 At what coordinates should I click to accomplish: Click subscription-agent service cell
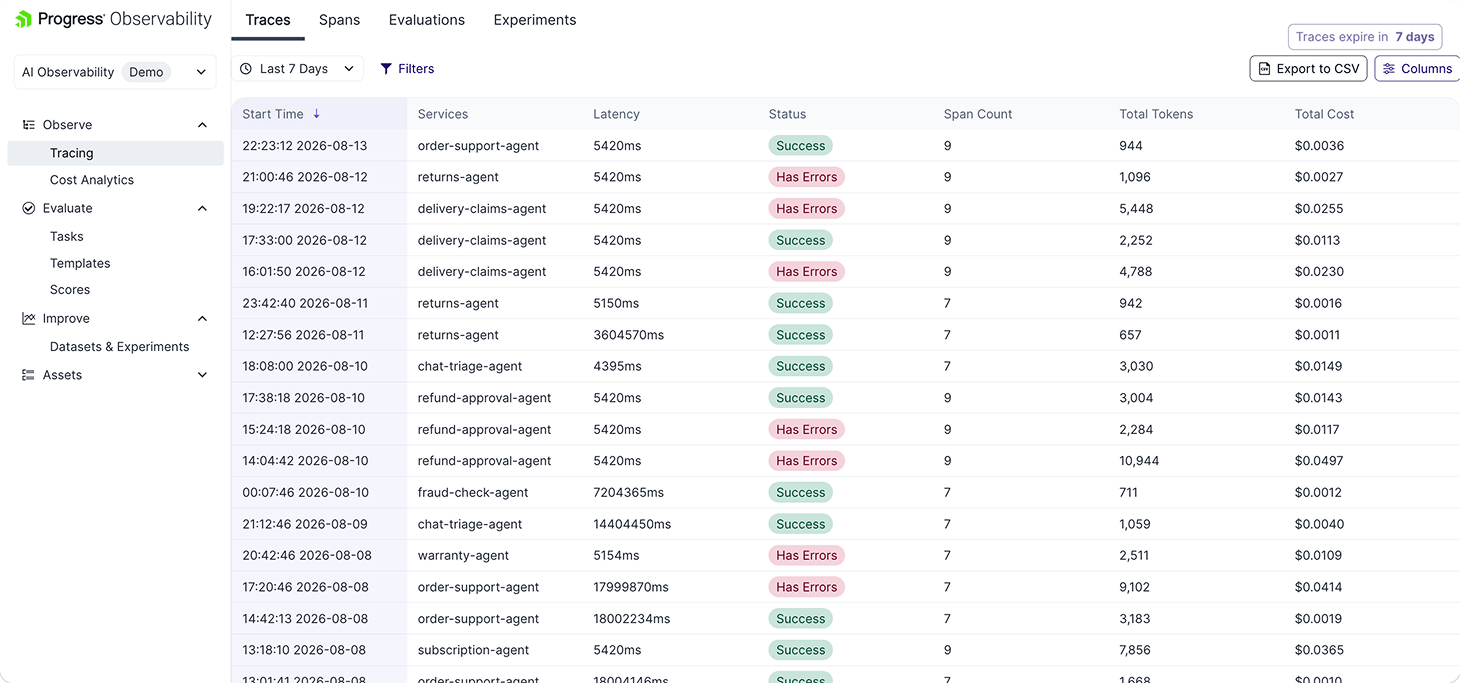click(474, 650)
